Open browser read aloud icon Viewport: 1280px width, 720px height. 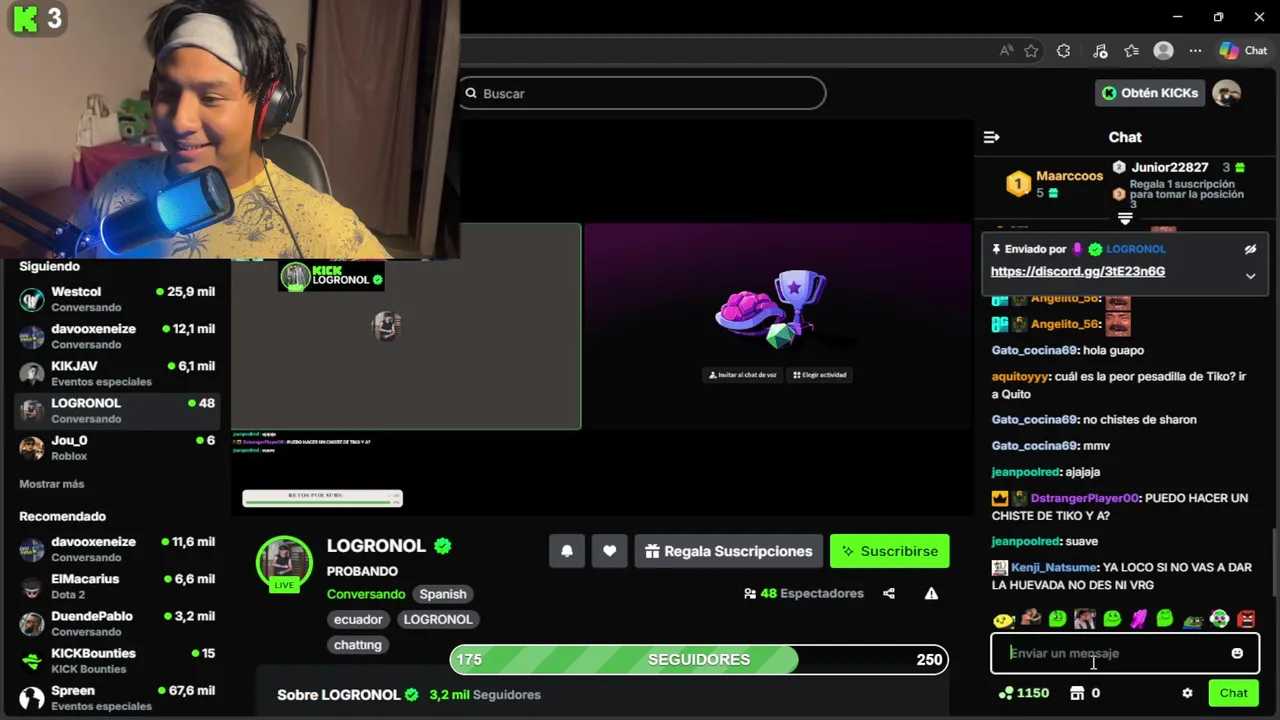[1005, 51]
